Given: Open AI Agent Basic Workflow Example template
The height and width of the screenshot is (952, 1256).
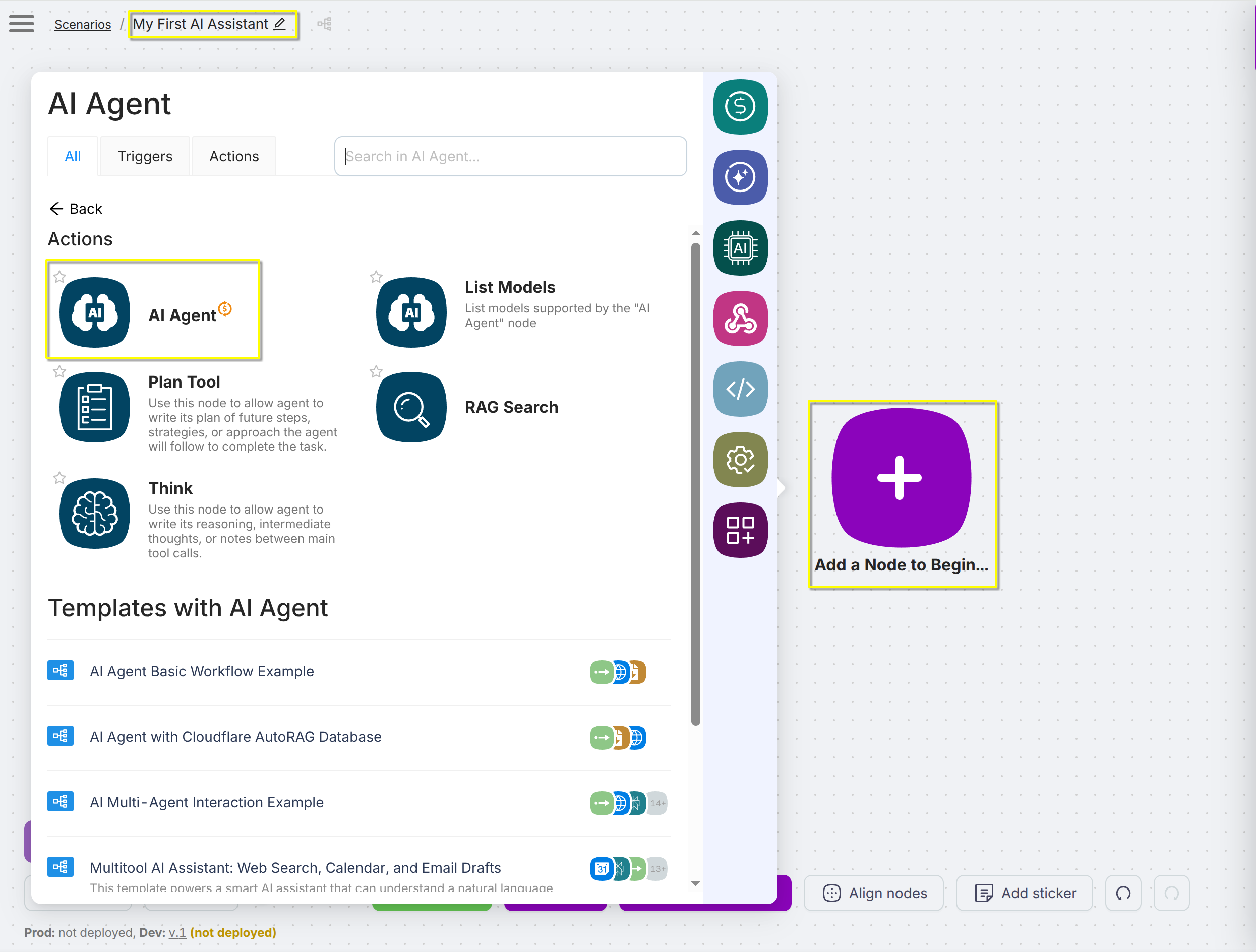Looking at the screenshot, I should (202, 671).
